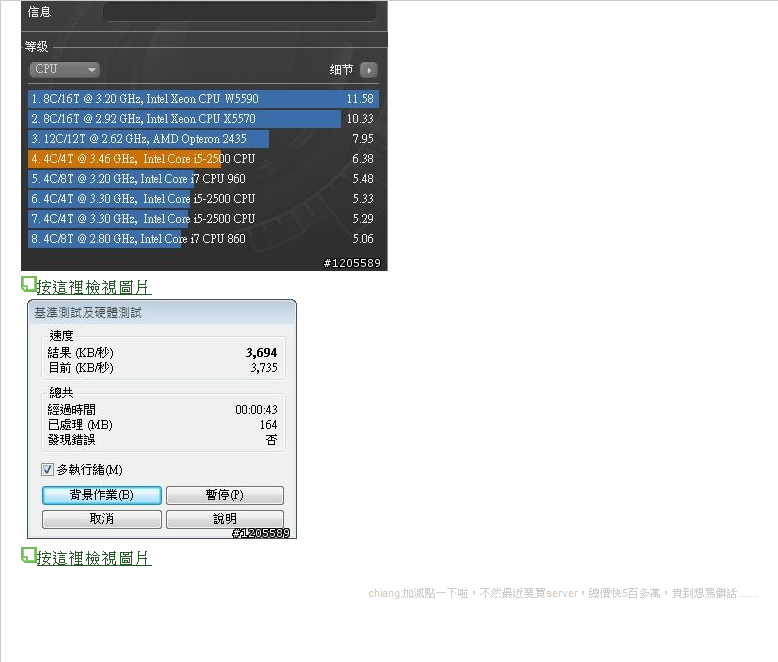The image size is (778, 662).
Task: Select rank 7 Core i5-2500 row scoring 5.29
Action: (203, 218)
